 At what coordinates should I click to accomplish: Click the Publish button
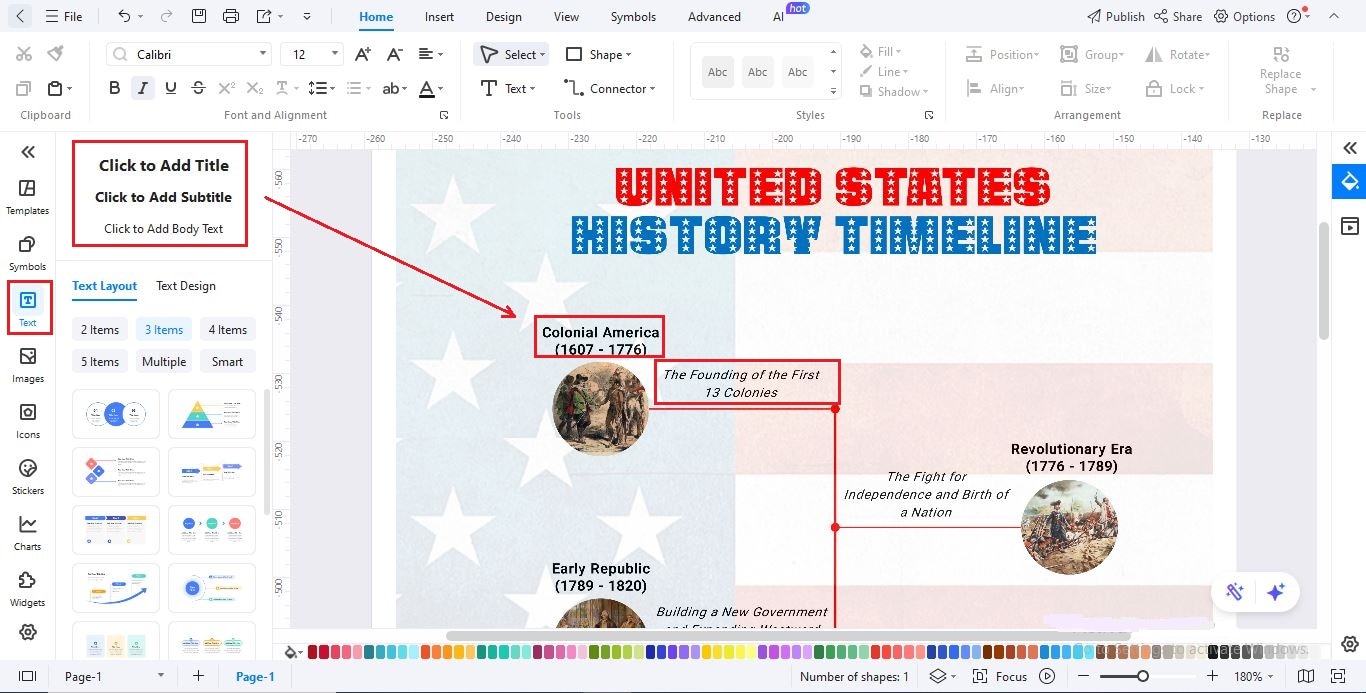click(x=1115, y=16)
